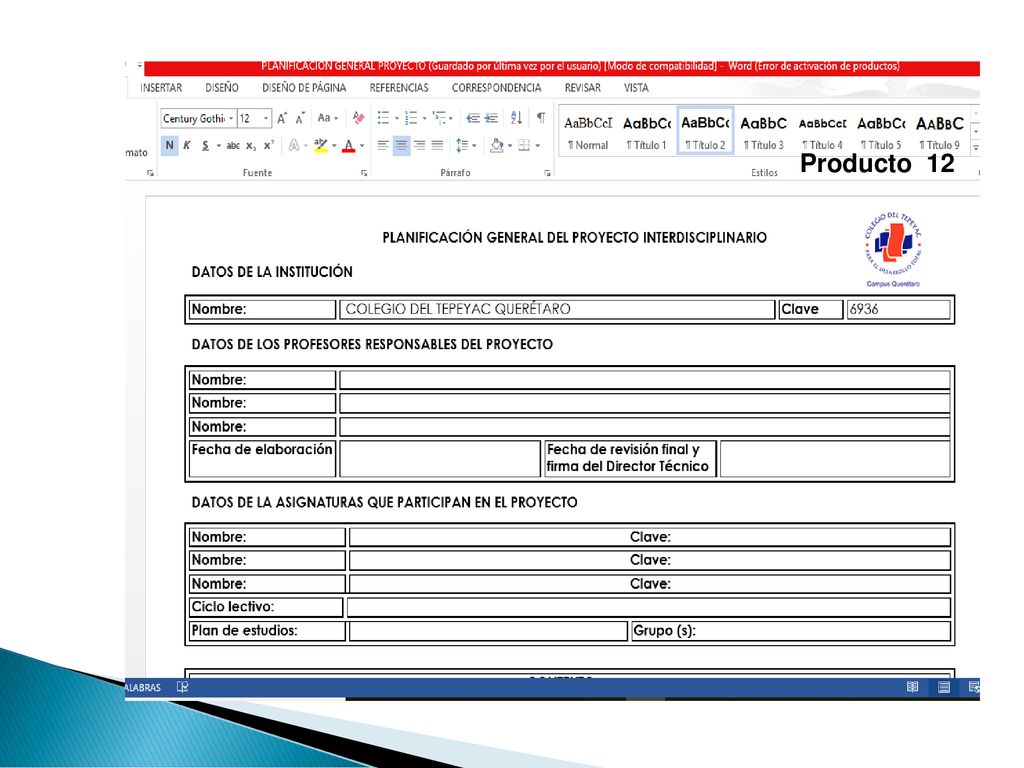Insert bulleted list
Image resolution: width=1024 pixels, height=768 pixels.
click(x=383, y=118)
